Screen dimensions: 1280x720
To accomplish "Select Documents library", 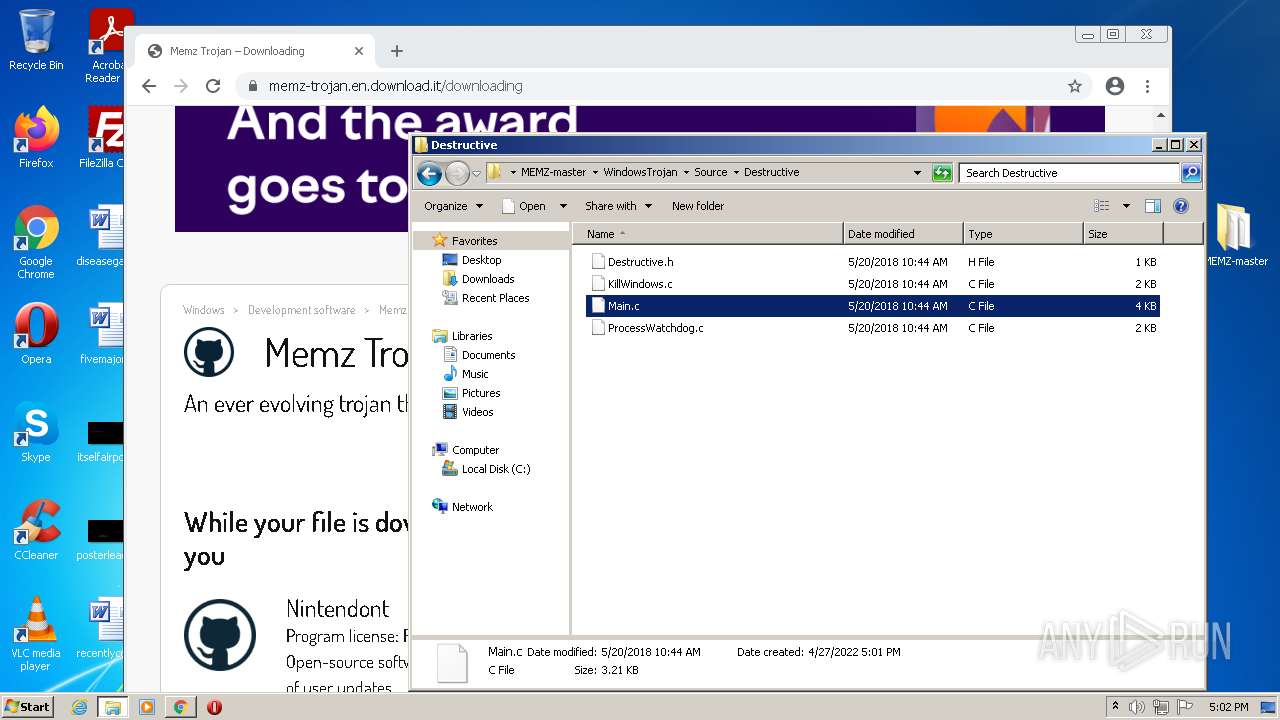I will (x=488, y=355).
